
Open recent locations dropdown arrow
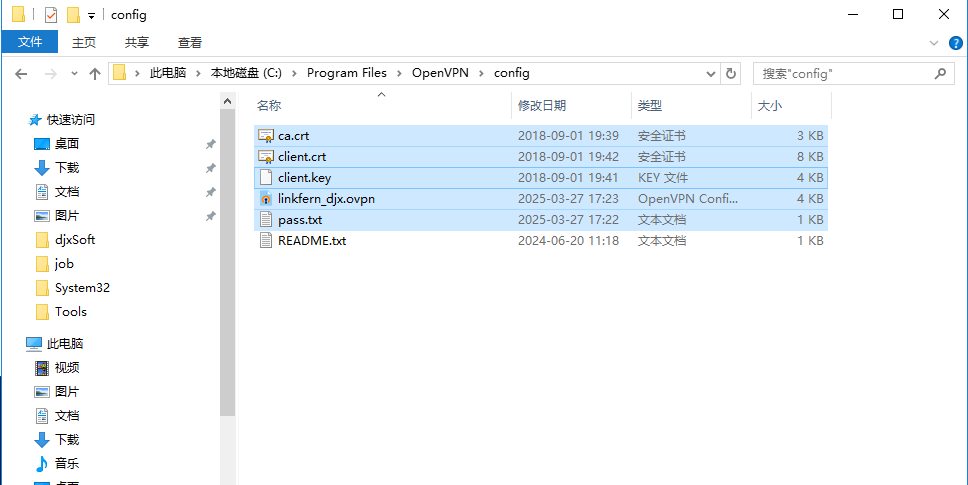click(x=75, y=73)
